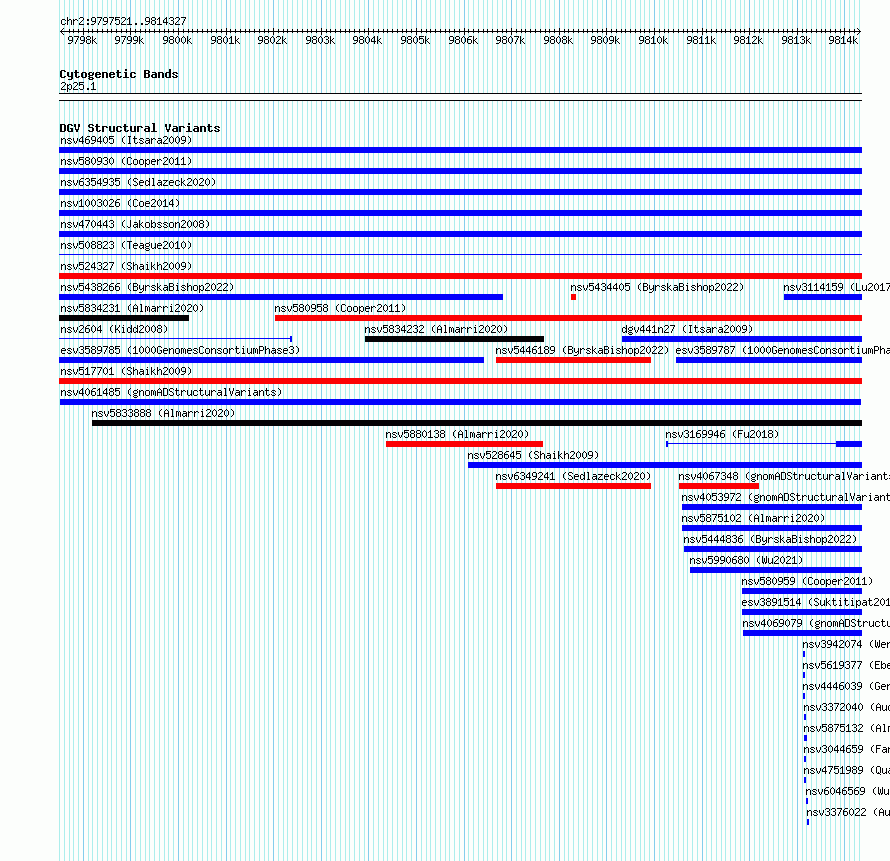The height and width of the screenshot is (861, 890).
Task: Click the nsv5619377 variant label
Action: pos(846,665)
